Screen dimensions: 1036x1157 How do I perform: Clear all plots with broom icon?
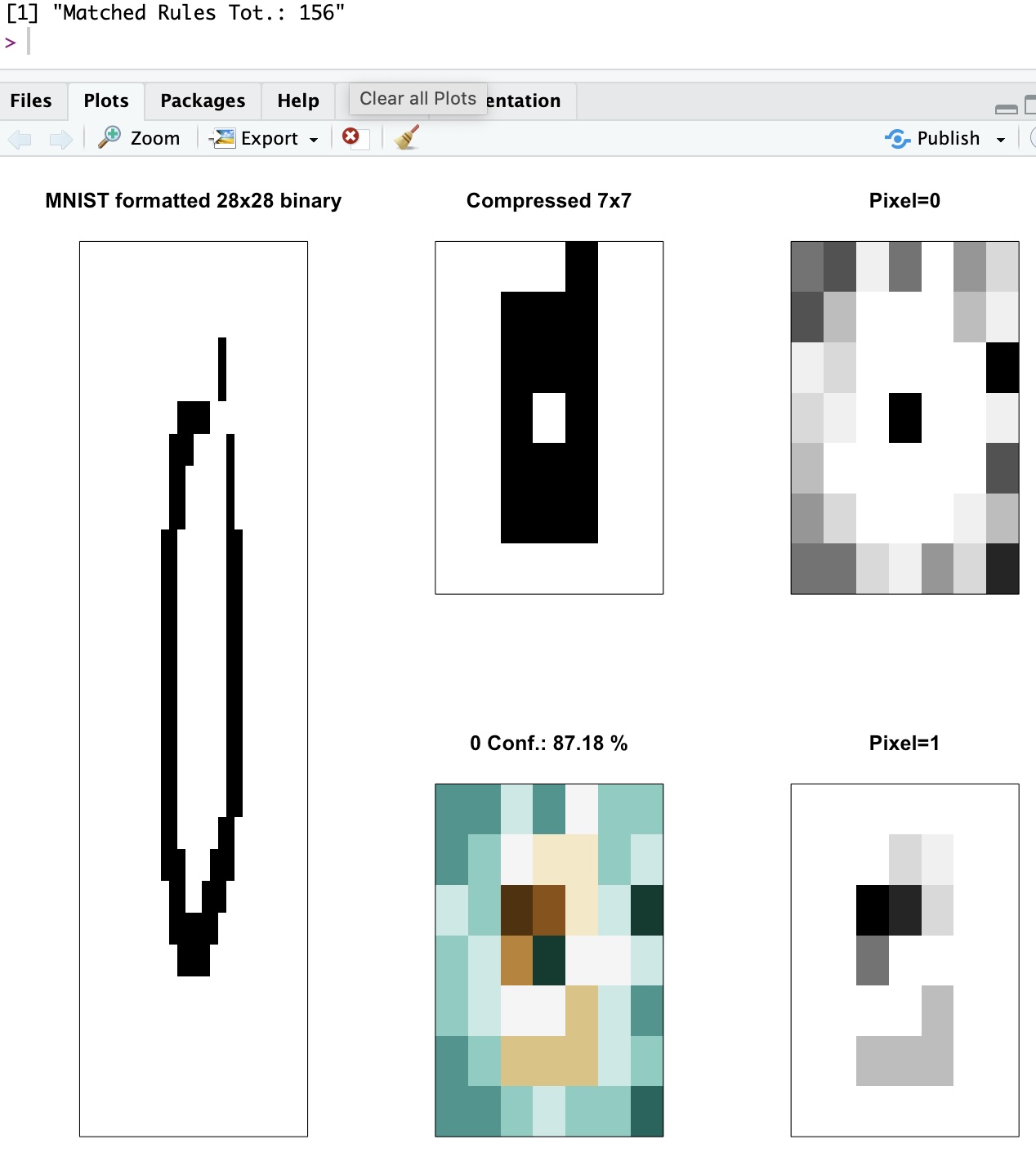click(407, 137)
